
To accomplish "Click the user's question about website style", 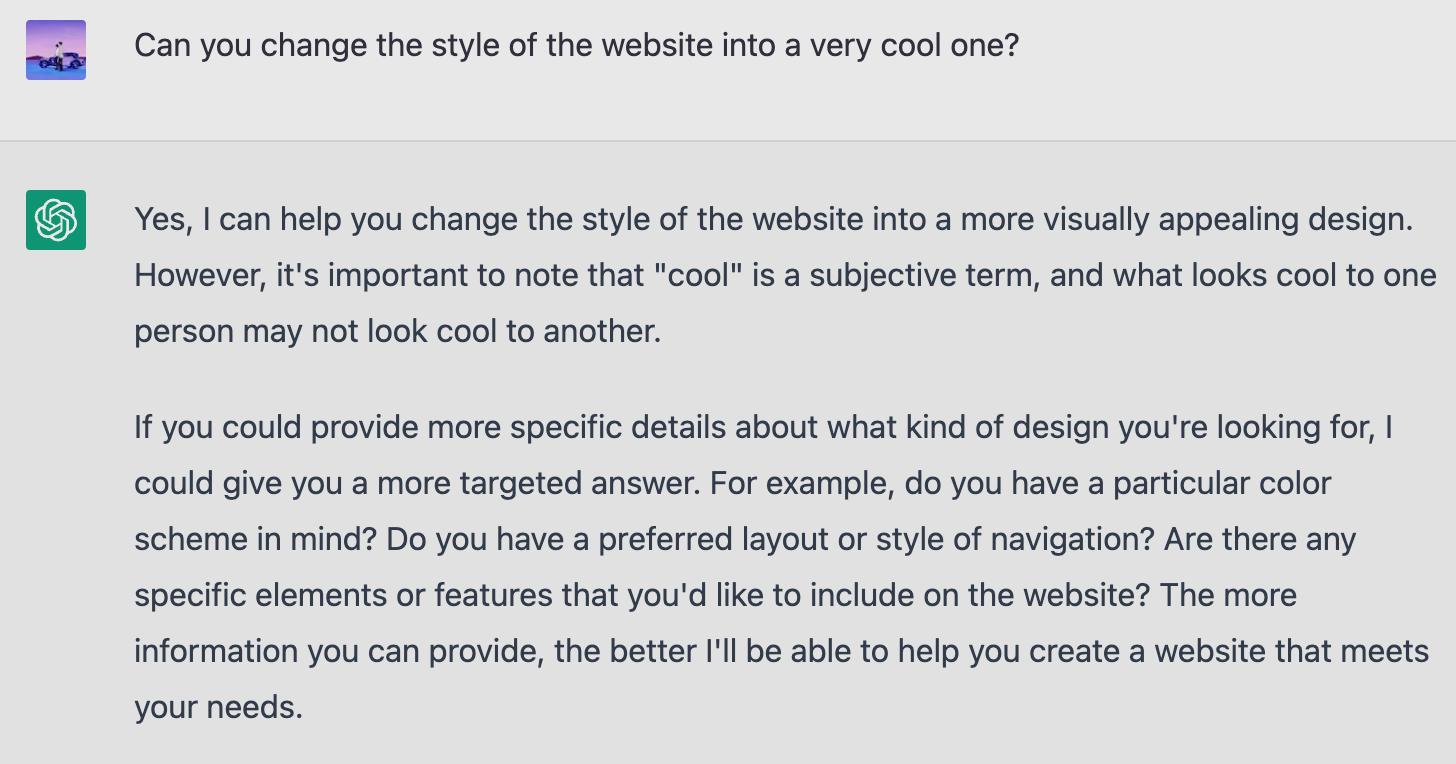I will tap(575, 45).
